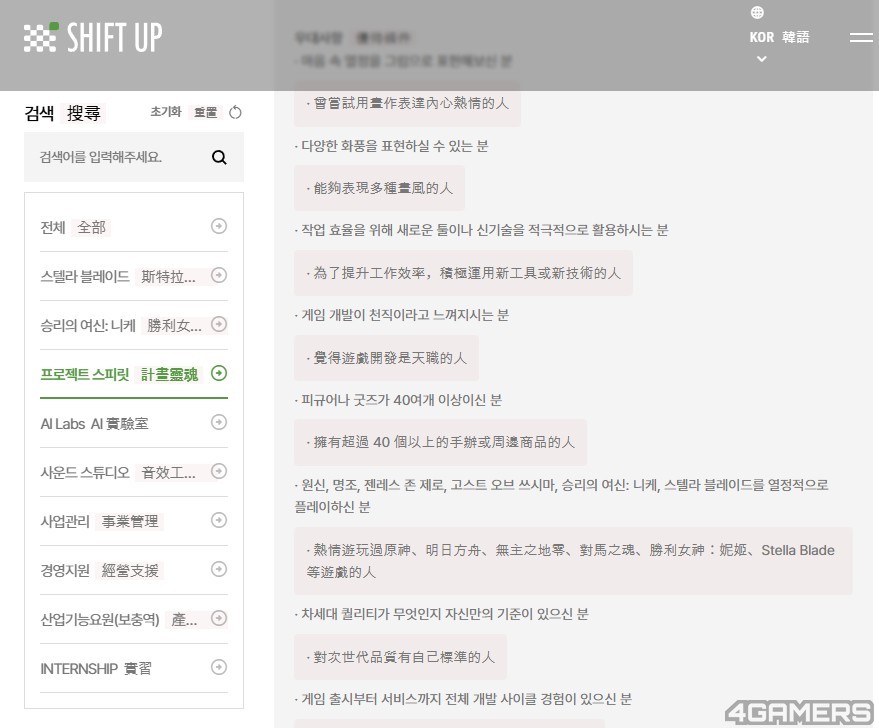879x728 pixels.
Task: Click the arrow icon beside 경영지원
Action: tap(219, 569)
